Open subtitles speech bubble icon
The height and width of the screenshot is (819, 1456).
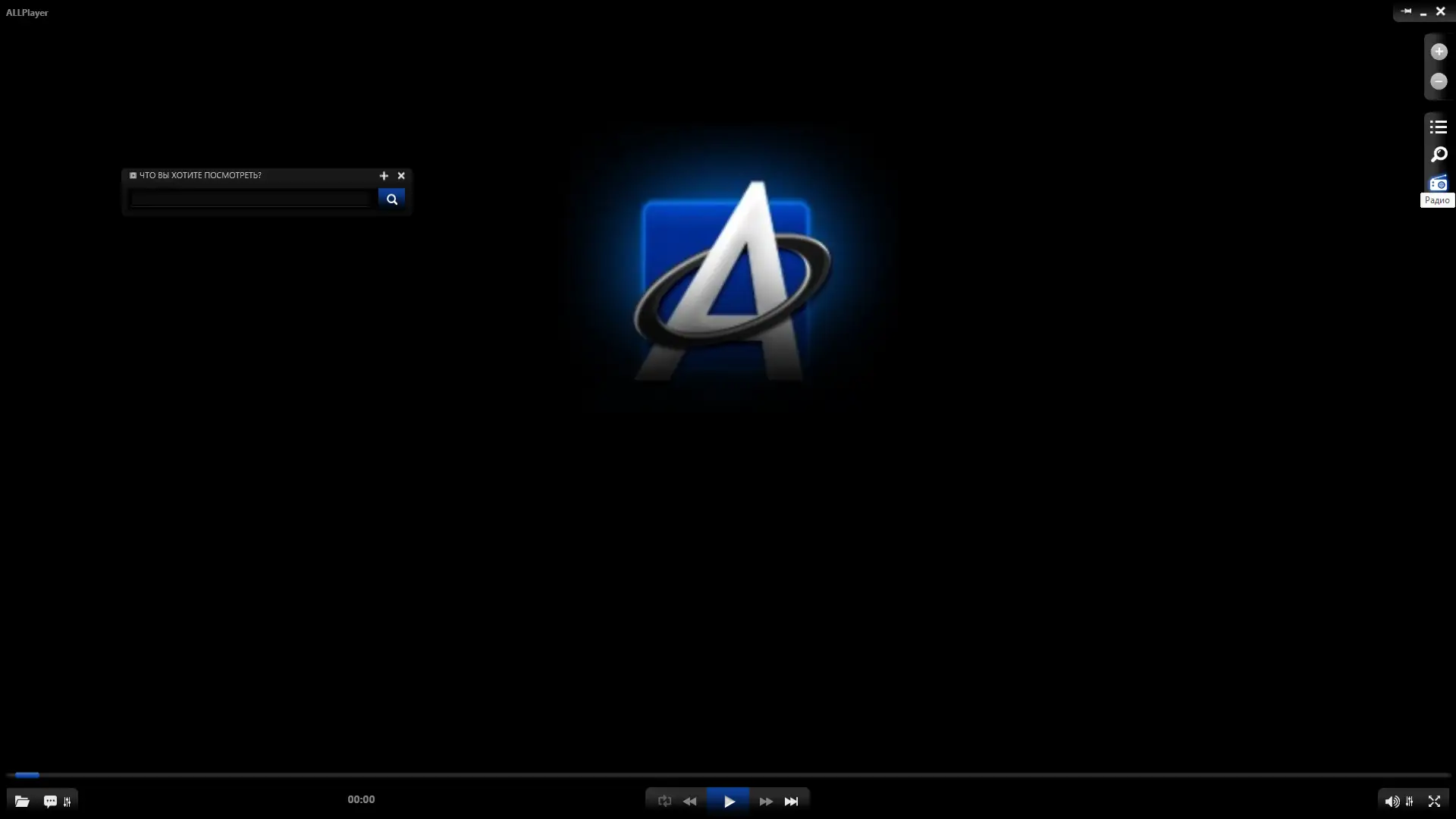click(50, 802)
